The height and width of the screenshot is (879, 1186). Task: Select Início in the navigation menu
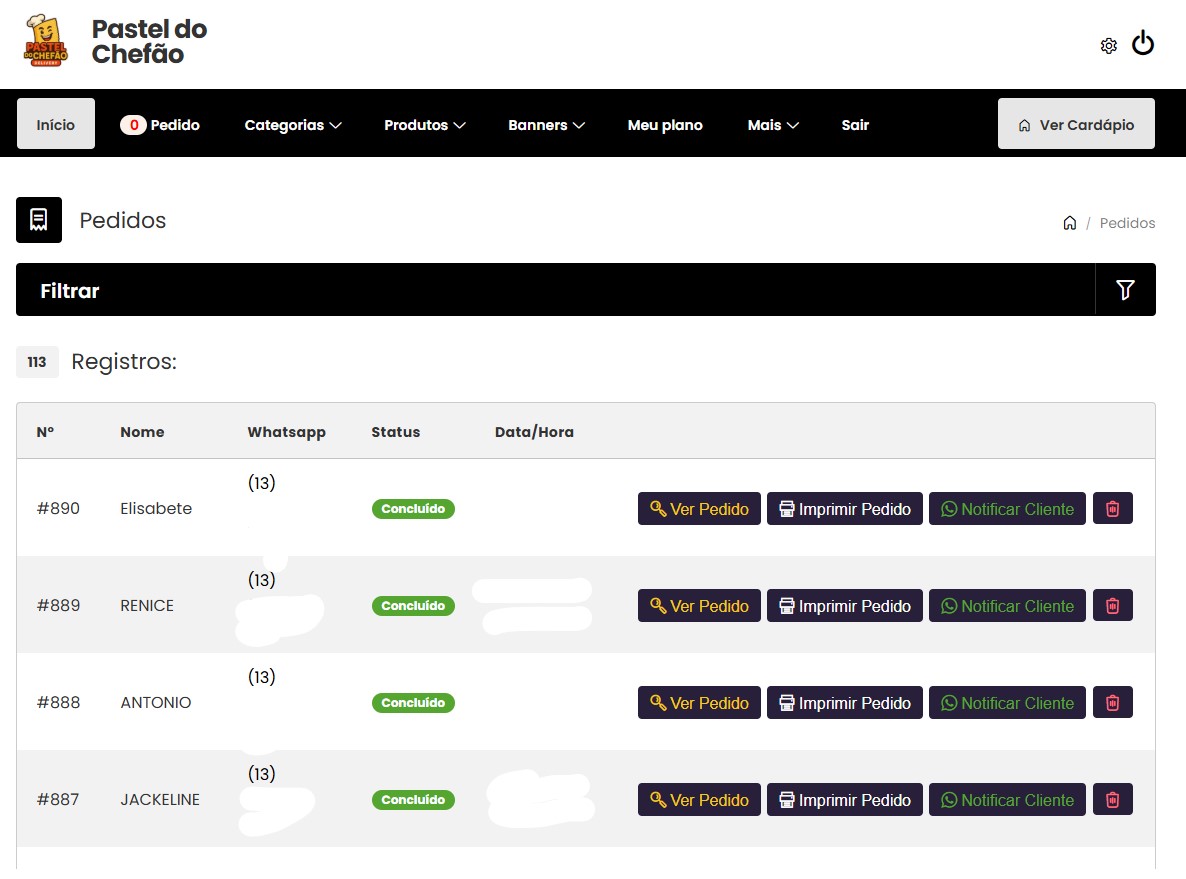coord(55,123)
